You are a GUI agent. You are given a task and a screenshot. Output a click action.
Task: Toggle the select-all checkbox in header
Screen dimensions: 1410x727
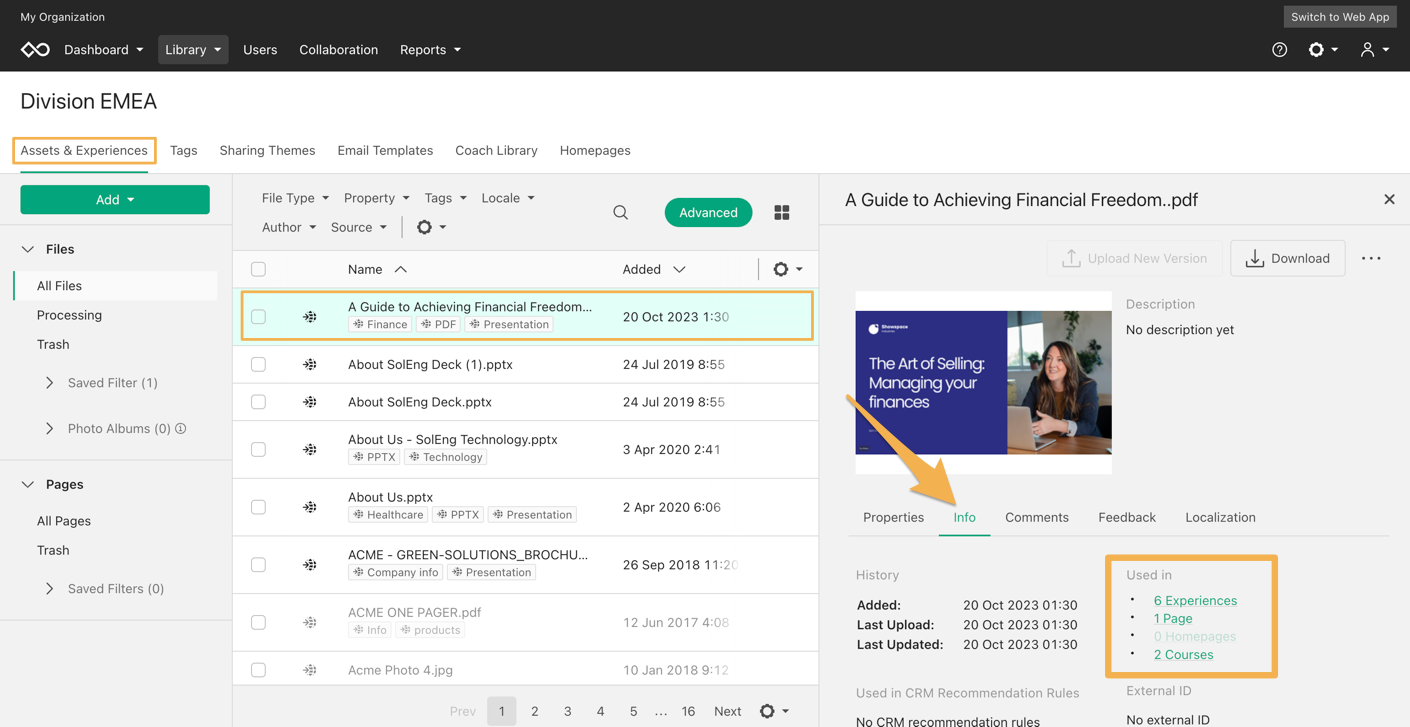click(258, 269)
